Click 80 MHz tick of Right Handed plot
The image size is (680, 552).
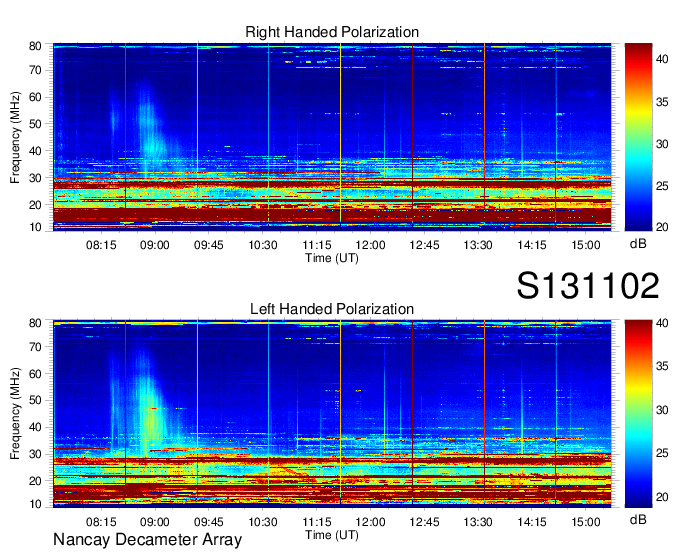(x=35, y=46)
